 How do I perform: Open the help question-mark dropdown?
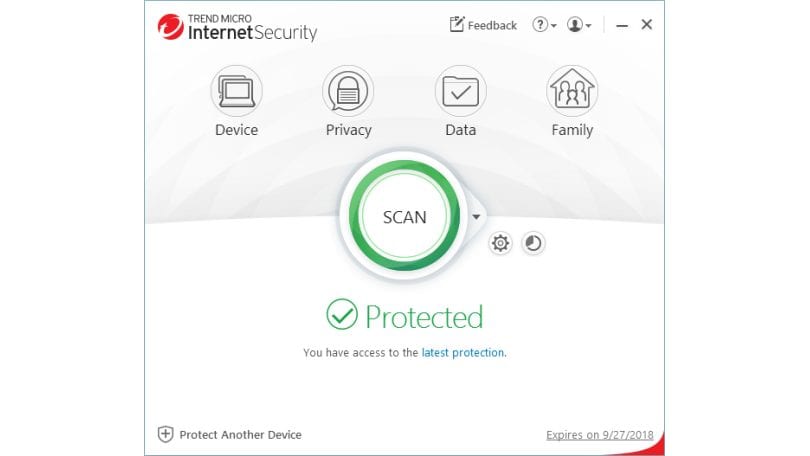[x=544, y=24]
